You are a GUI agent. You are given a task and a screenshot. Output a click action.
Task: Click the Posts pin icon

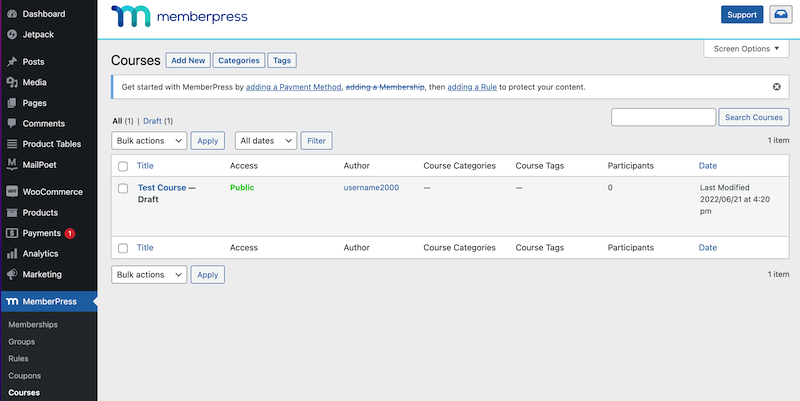(12, 62)
